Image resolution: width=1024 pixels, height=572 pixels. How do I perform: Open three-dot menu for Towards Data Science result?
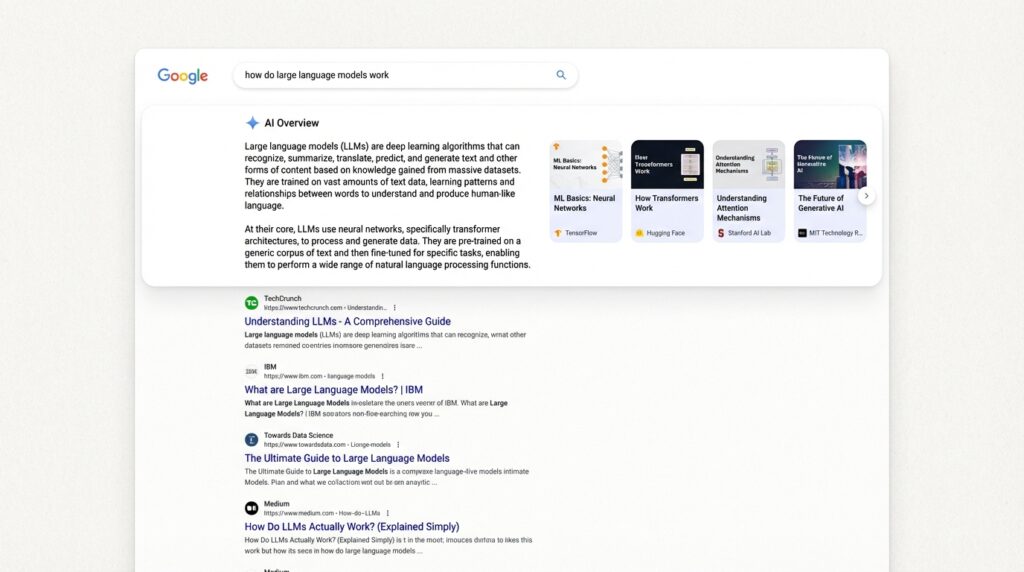[398, 445]
